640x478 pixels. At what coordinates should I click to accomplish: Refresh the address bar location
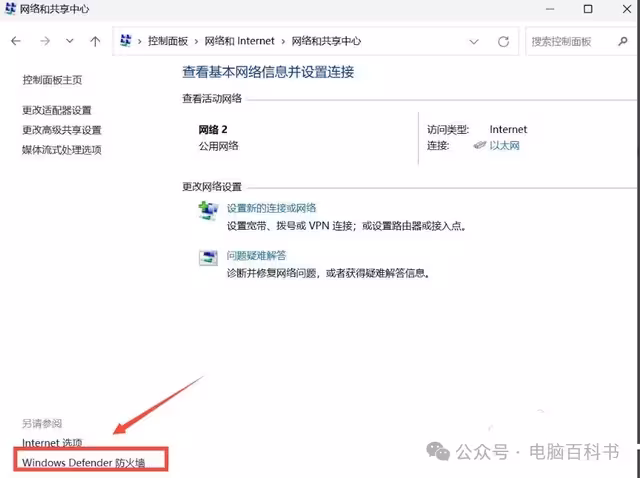(504, 42)
